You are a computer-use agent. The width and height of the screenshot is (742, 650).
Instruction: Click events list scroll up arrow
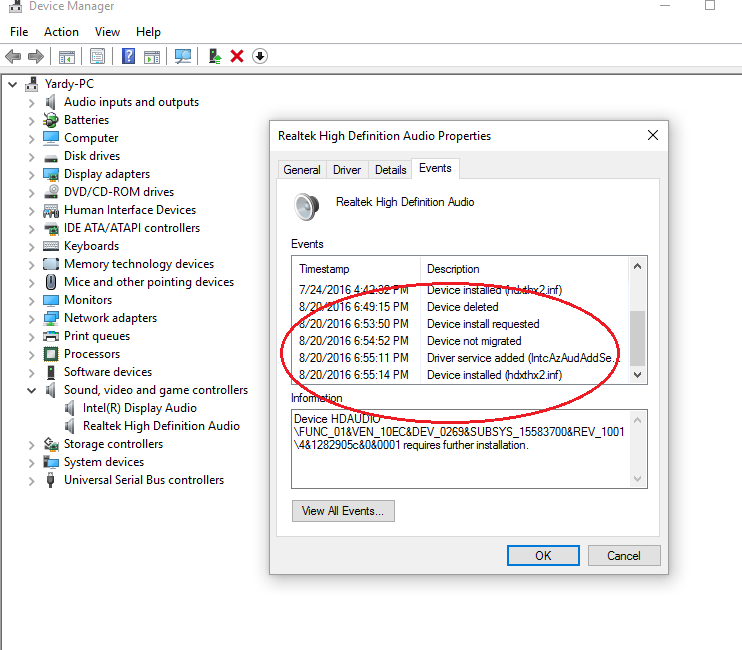tap(637, 266)
